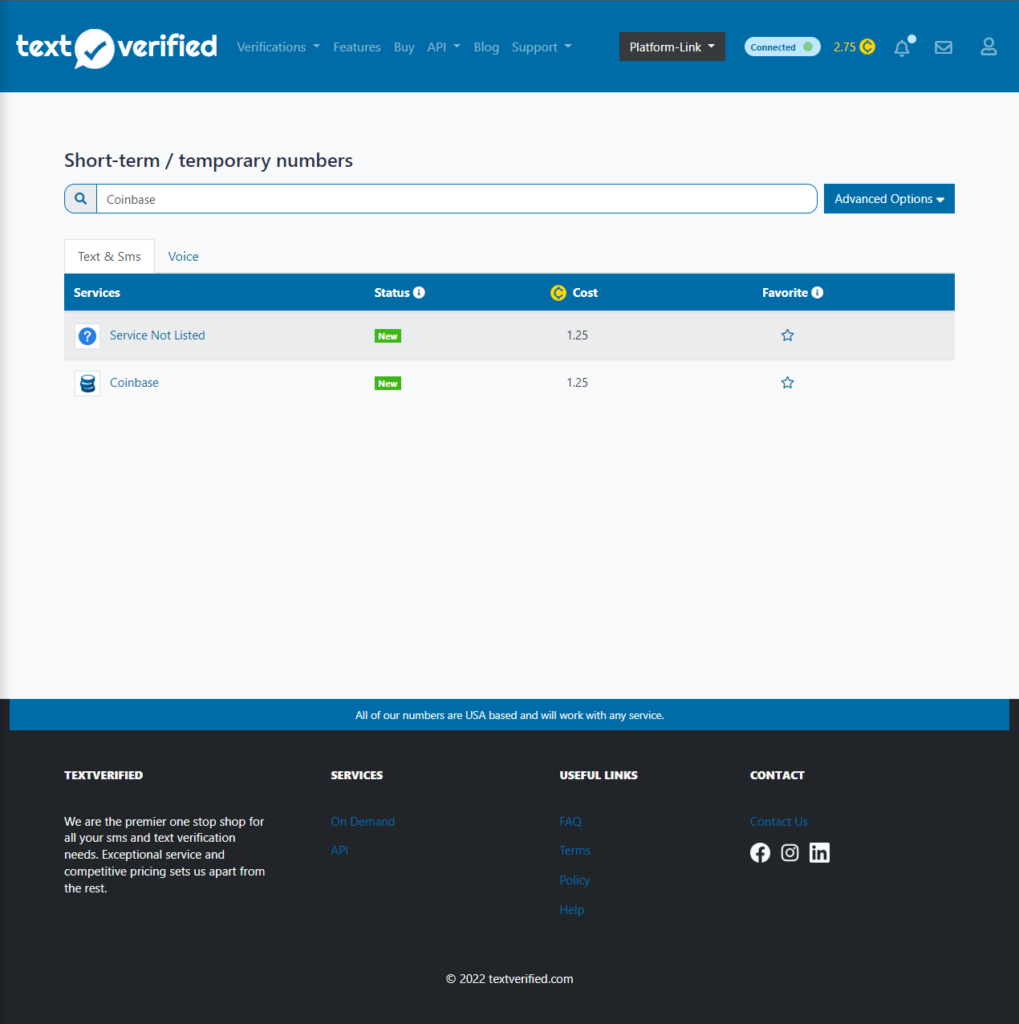
Task: Click the Services column header
Action: (x=97, y=293)
